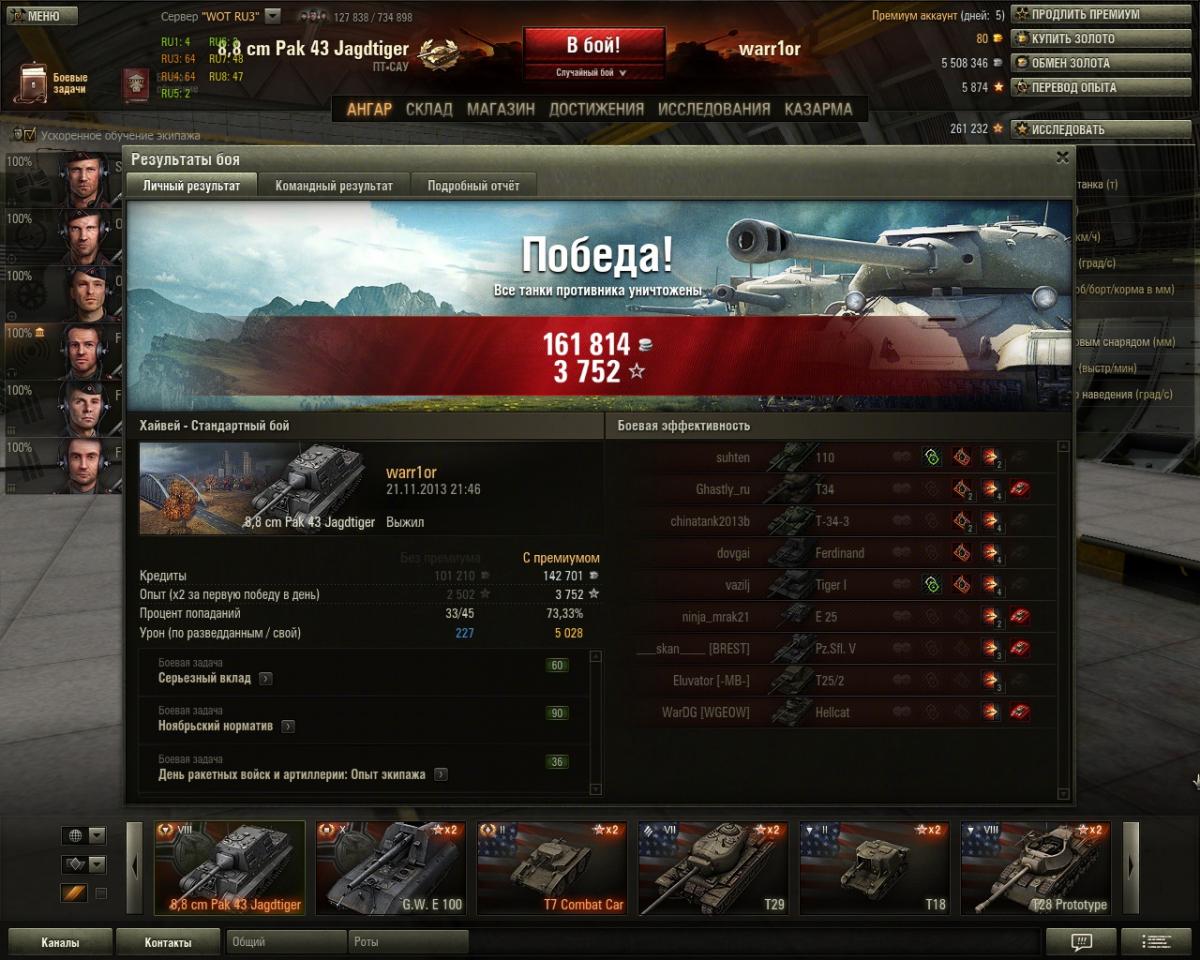Click the destroyed-tank icon in the Ghastly_ru row
1200x960 pixels.
pos(1020,490)
